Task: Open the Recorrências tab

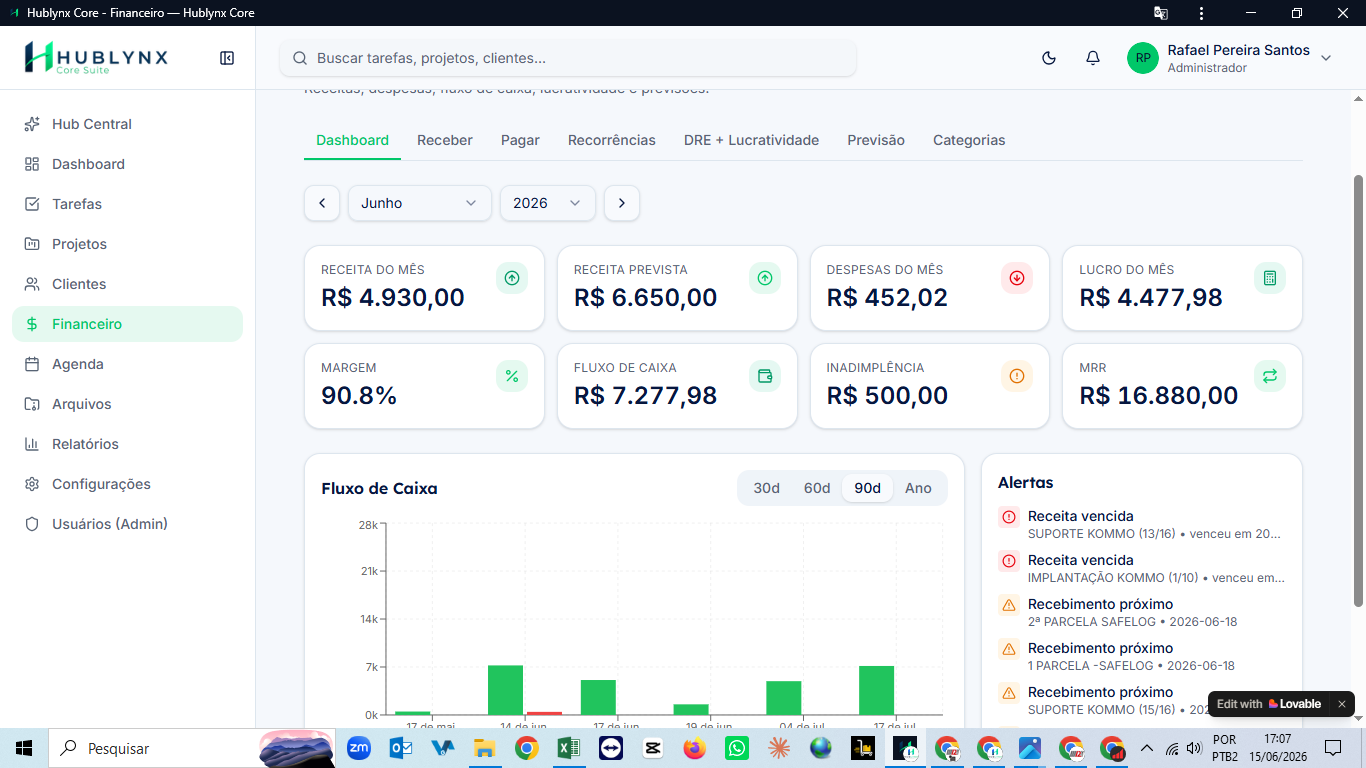Action: tap(612, 140)
